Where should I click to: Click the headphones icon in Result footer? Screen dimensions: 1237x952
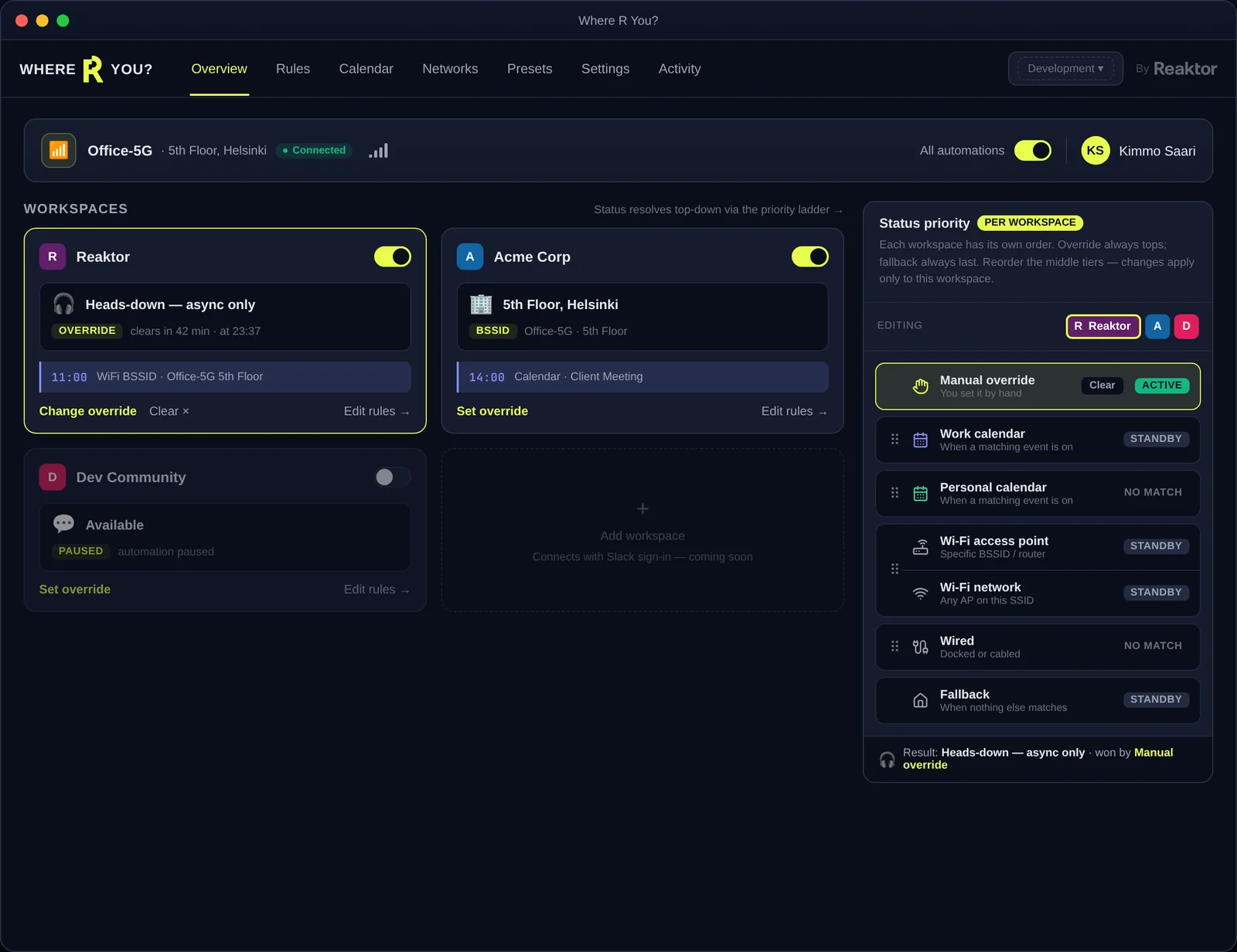888,760
